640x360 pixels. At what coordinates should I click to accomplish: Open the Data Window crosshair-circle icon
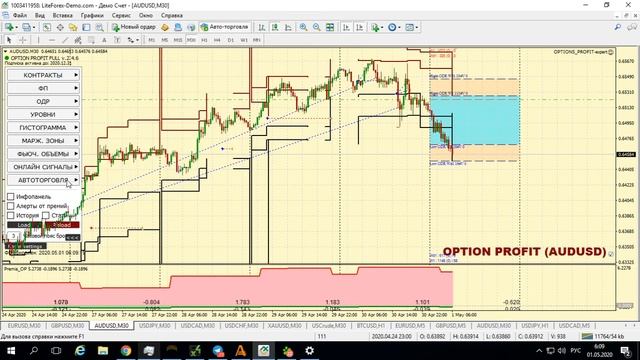point(60,27)
